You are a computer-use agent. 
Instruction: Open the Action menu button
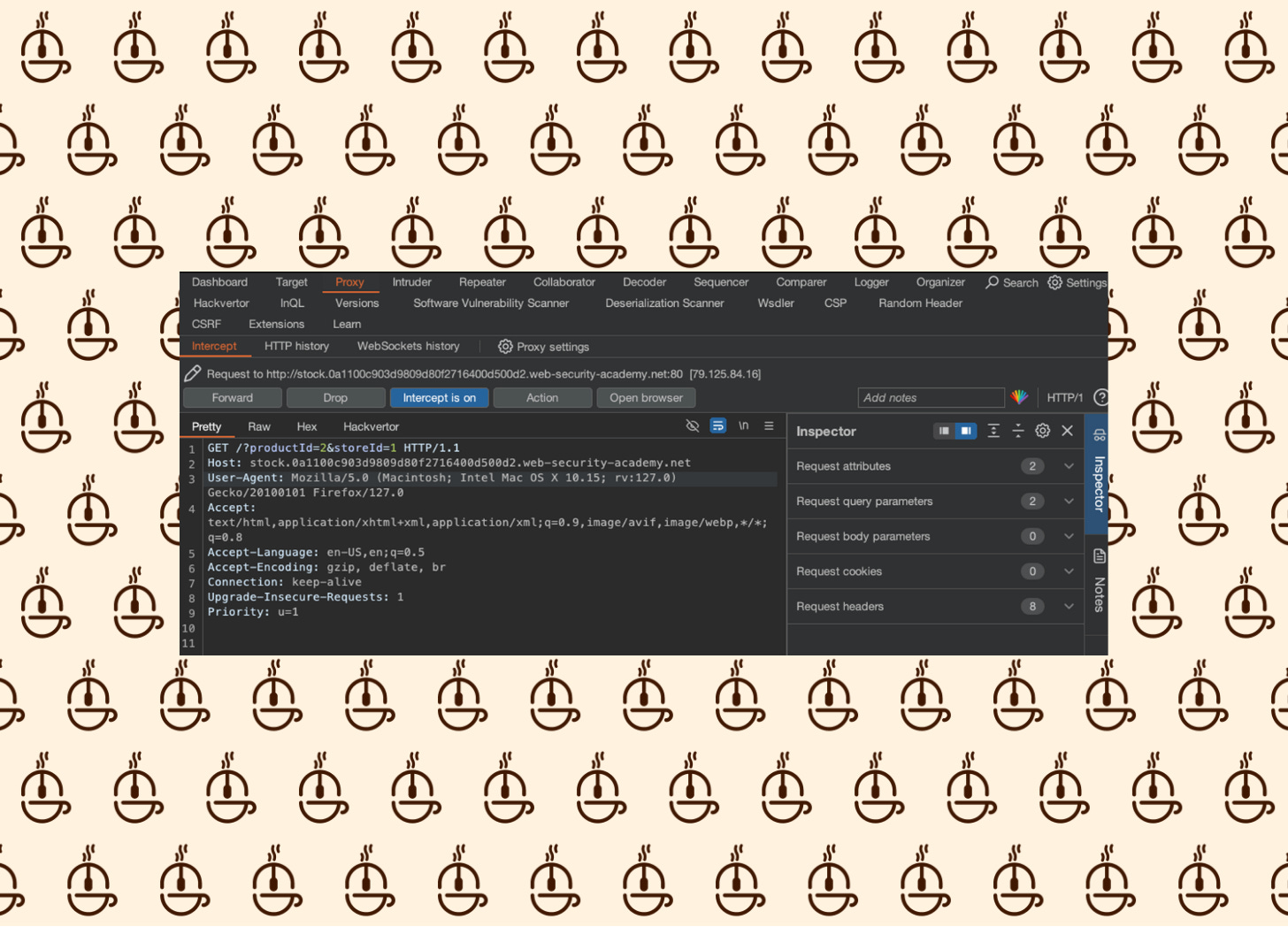[542, 398]
